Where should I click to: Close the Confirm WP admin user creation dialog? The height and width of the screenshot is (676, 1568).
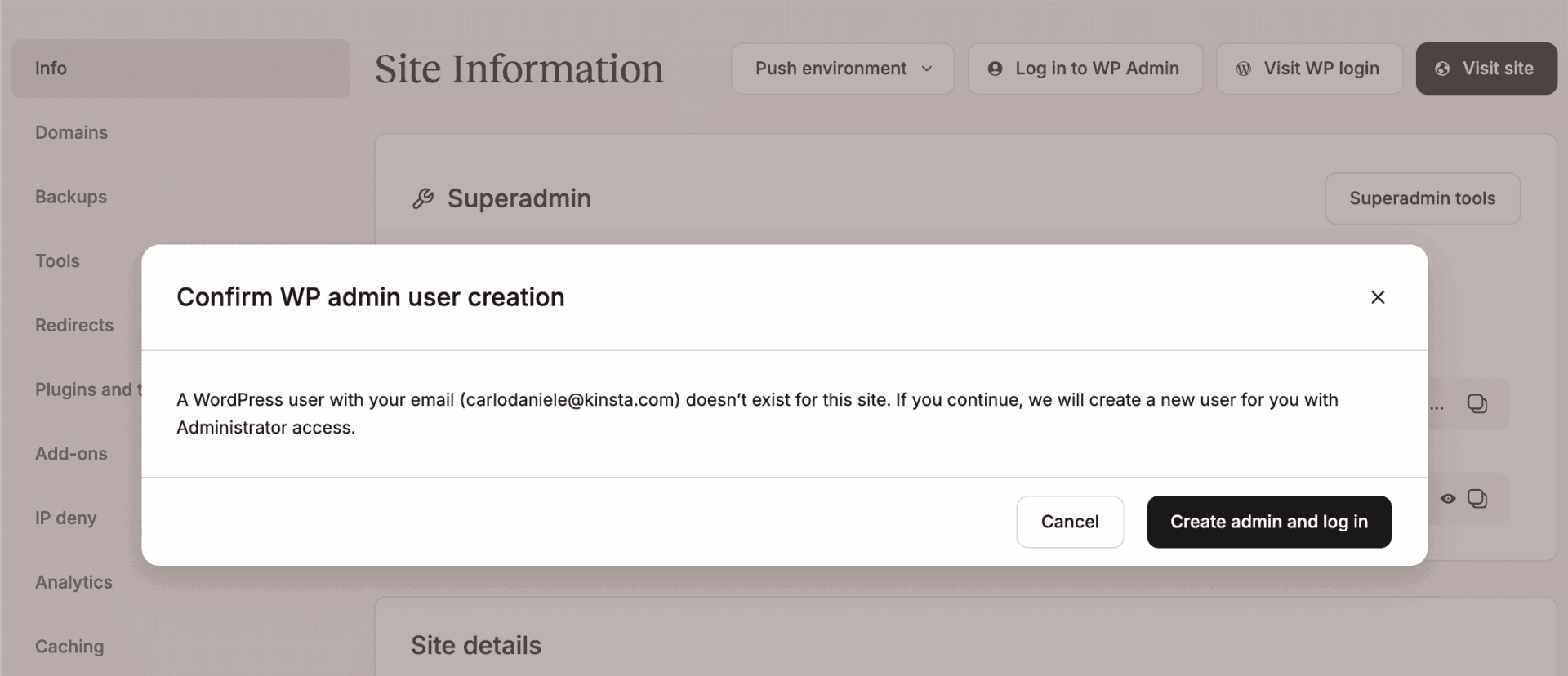tap(1377, 297)
